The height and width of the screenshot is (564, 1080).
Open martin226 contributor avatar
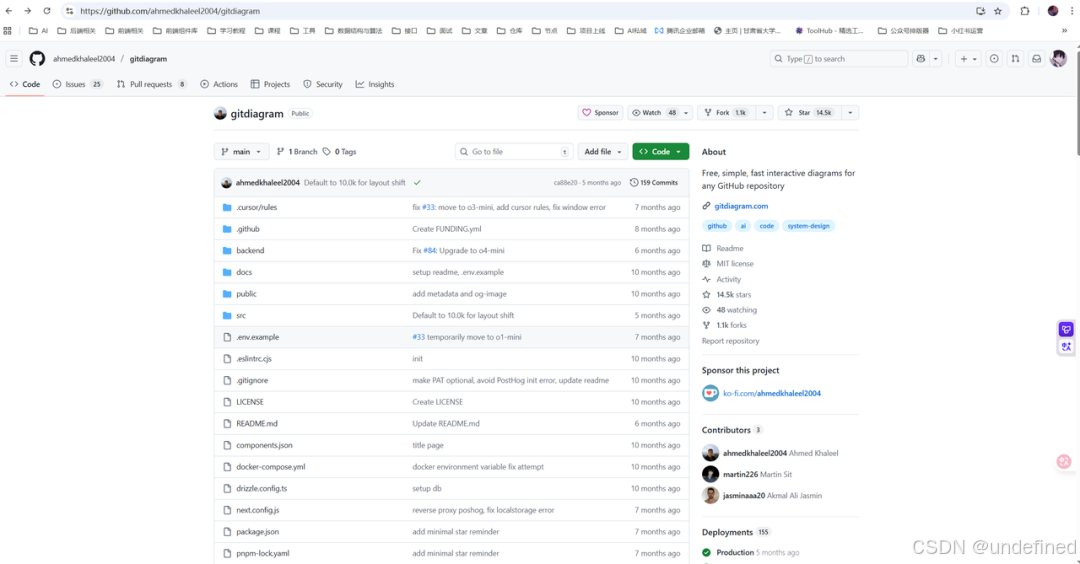click(x=710, y=474)
